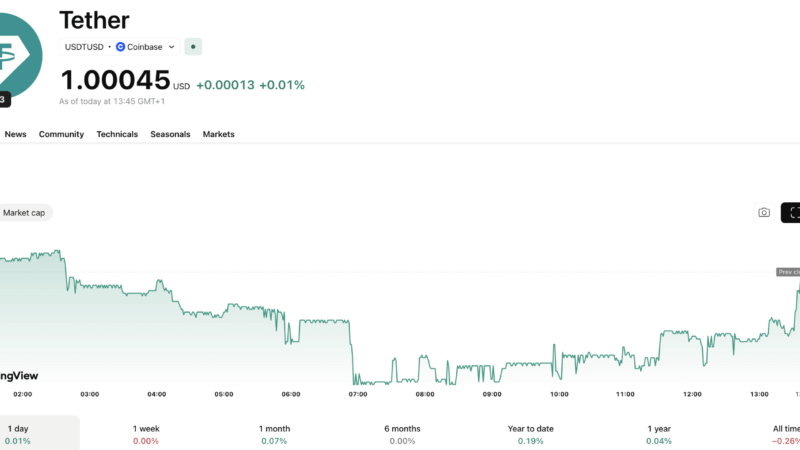Image resolution: width=800 pixels, height=450 pixels.
Task: Select the Year to date range
Action: click(x=531, y=434)
